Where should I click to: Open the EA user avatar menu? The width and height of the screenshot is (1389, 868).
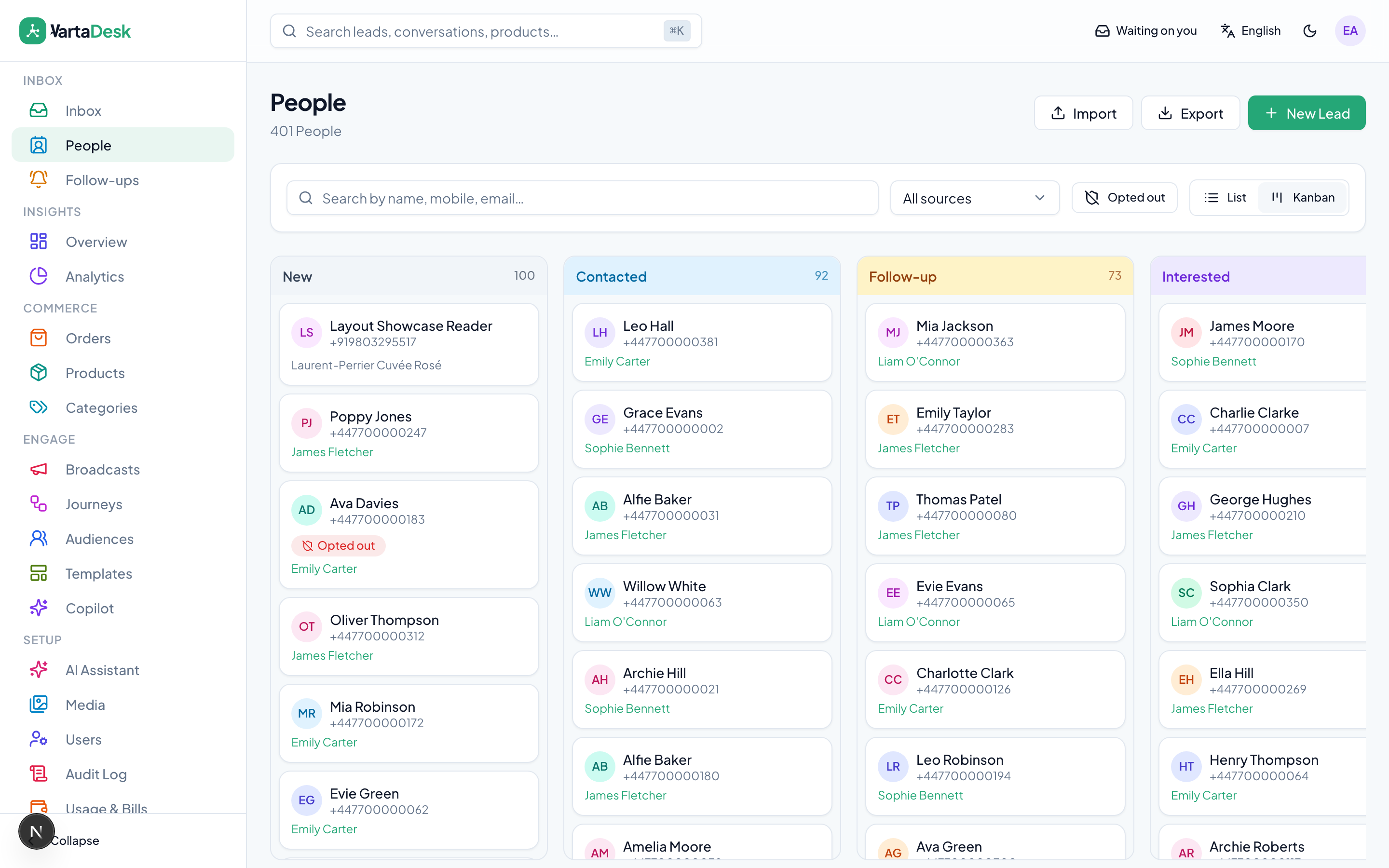click(1350, 31)
